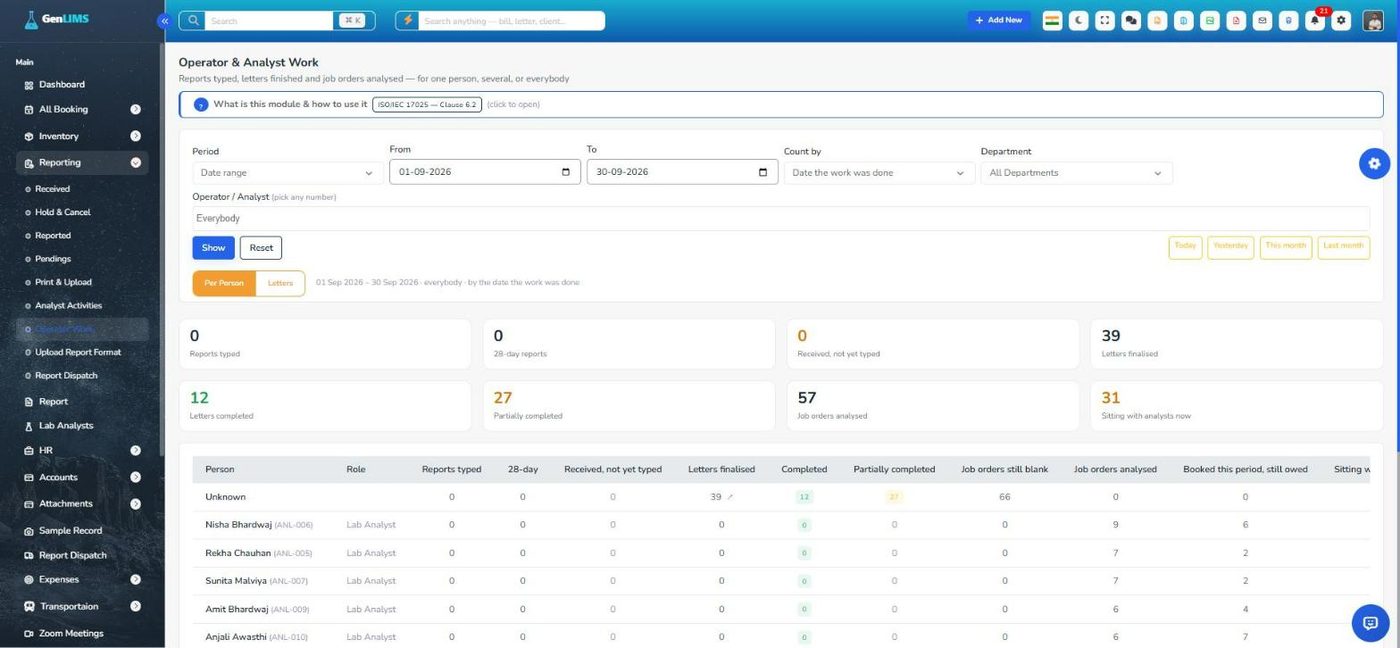
Task: Toggle fullscreen mode icon
Action: pos(1105,20)
